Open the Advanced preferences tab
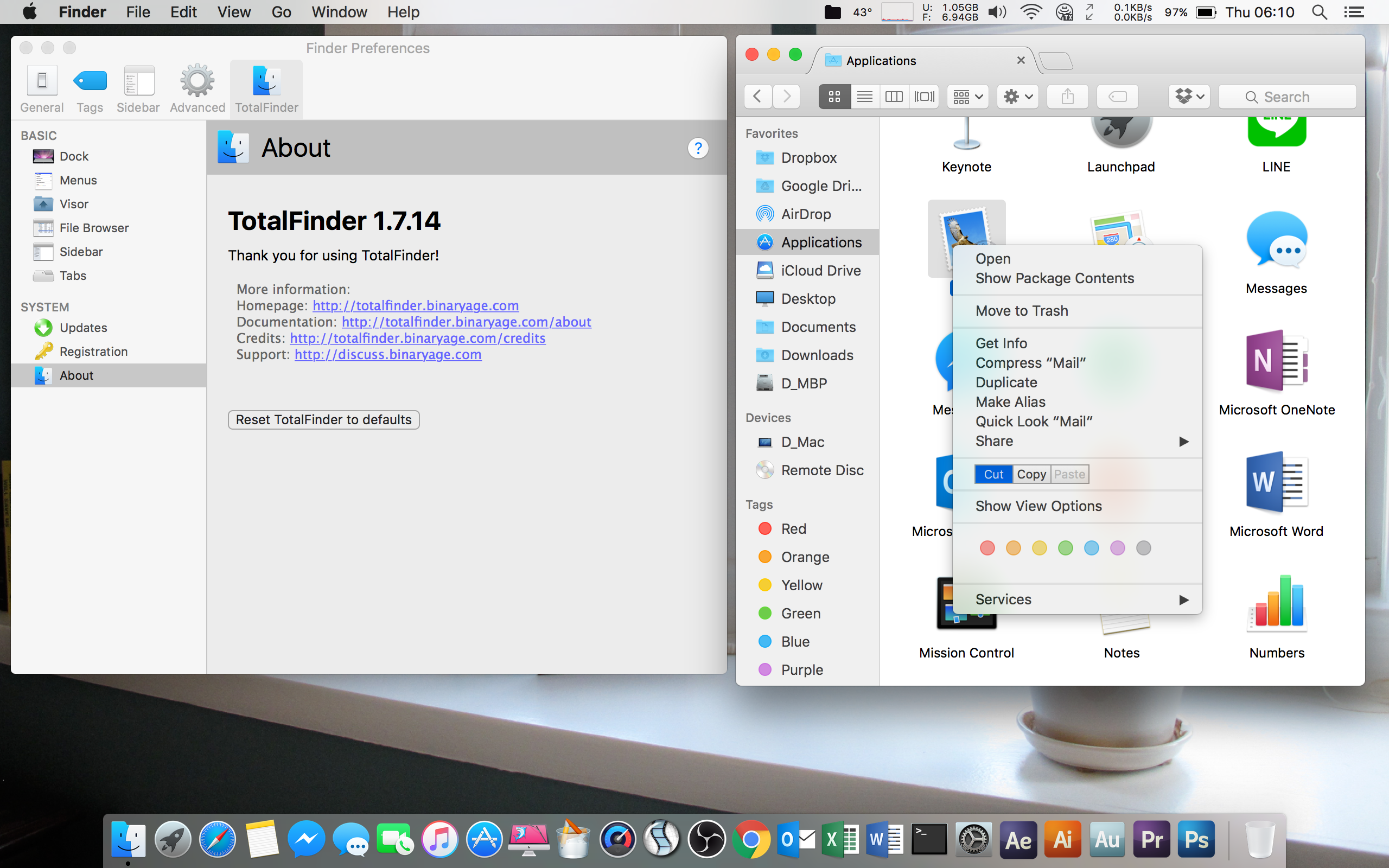Image resolution: width=1389 pixels, height=868 pixels. (x=197, y=89)
